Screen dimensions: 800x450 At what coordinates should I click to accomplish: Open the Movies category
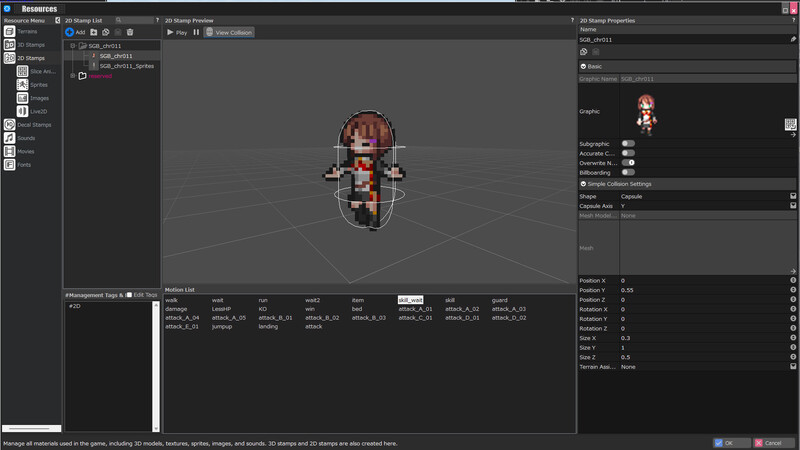click(19, 151)
